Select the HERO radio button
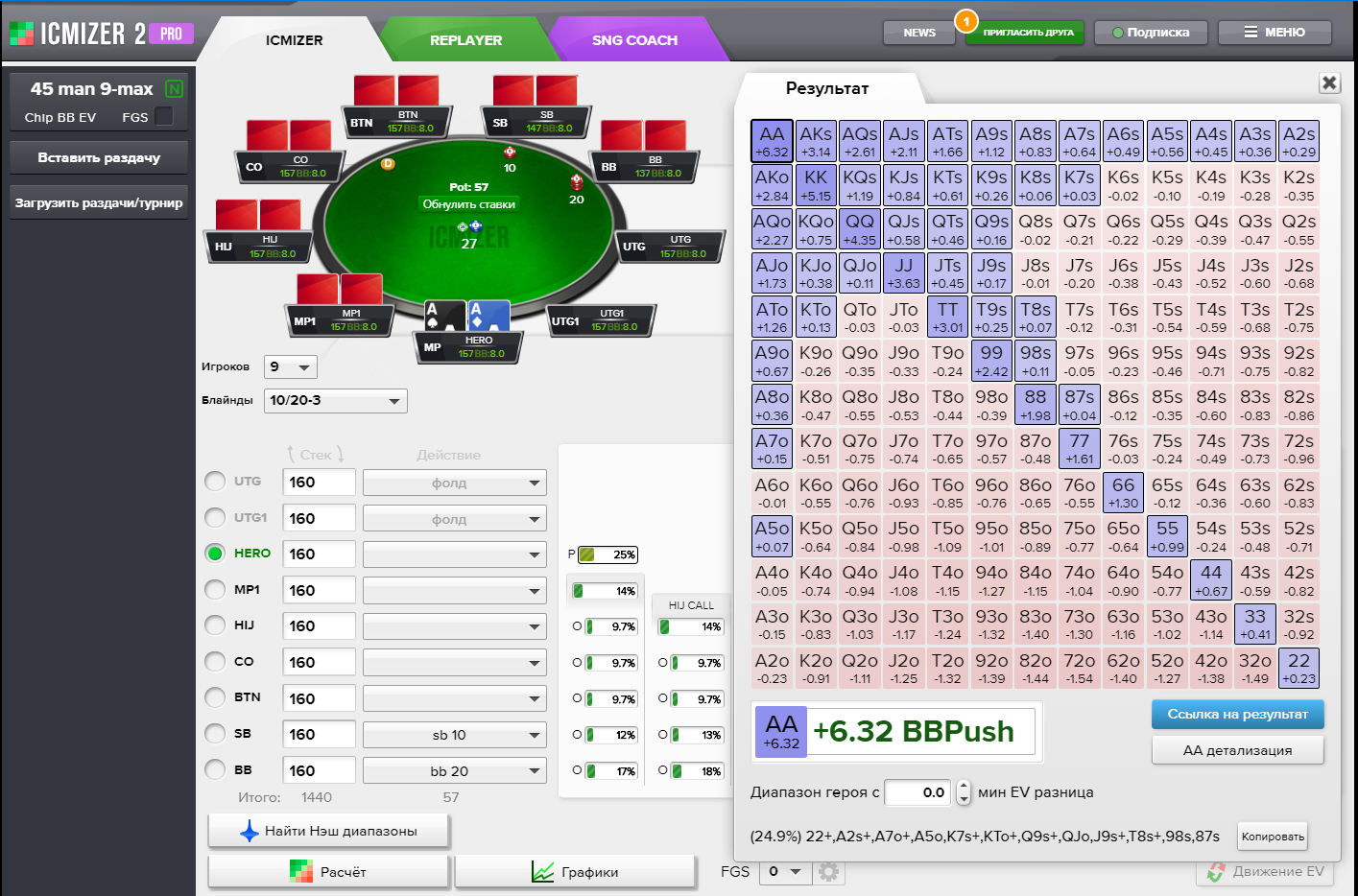 click(x=215, y=554)
